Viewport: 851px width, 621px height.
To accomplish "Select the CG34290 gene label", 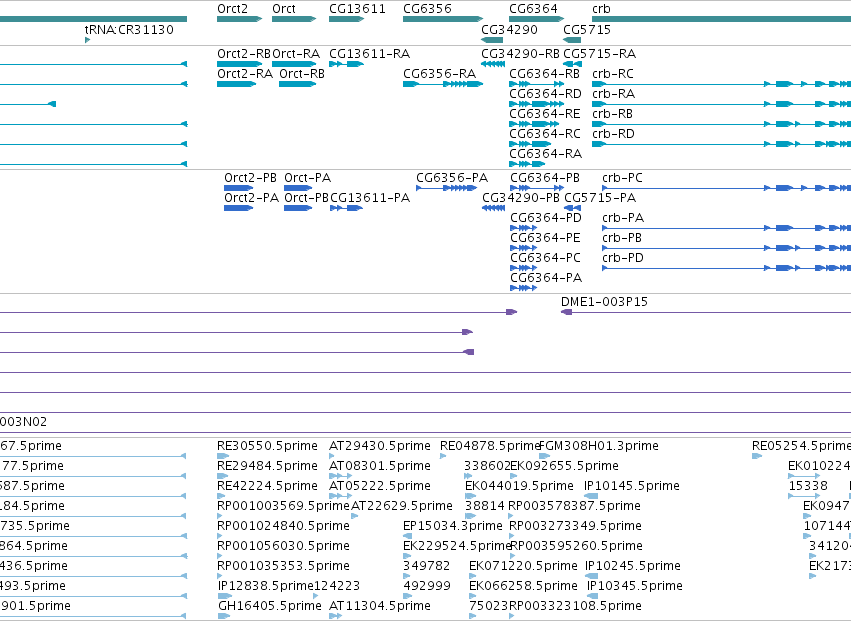I will click(509, 30).
